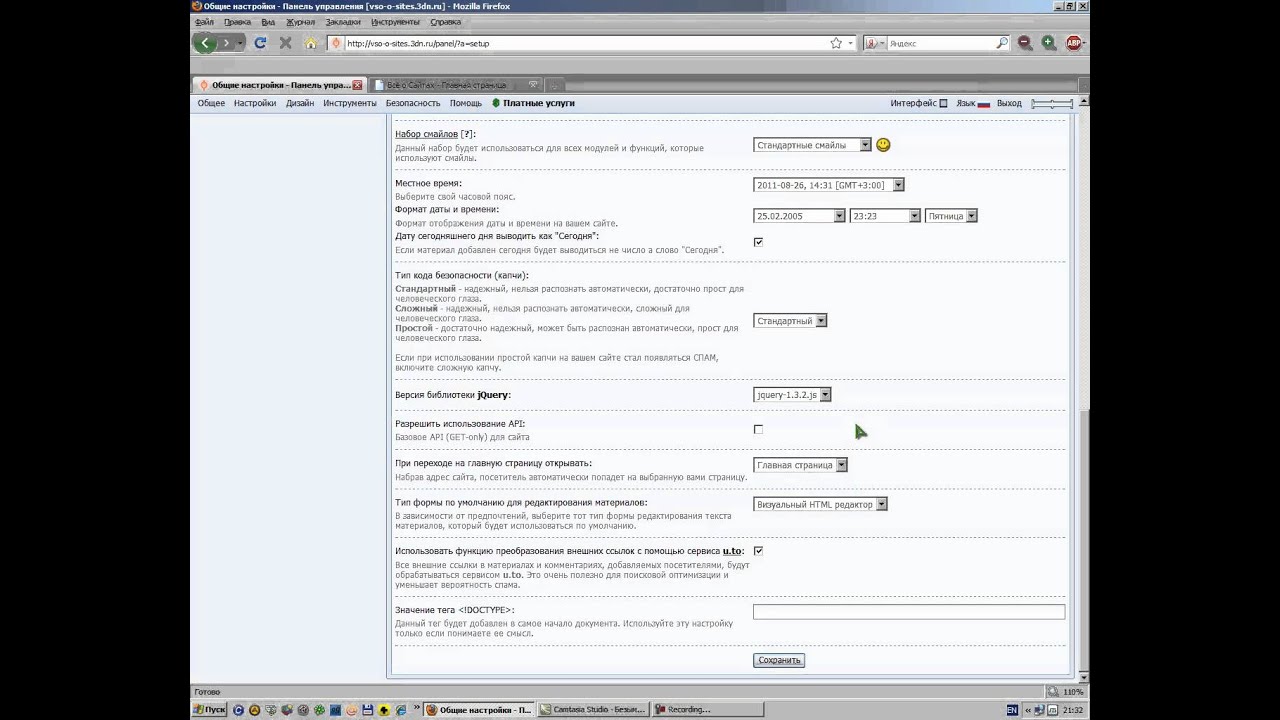Screen dimensions: 1280x720
Task: Open the Закладки menu
Action: click(343, 22)
